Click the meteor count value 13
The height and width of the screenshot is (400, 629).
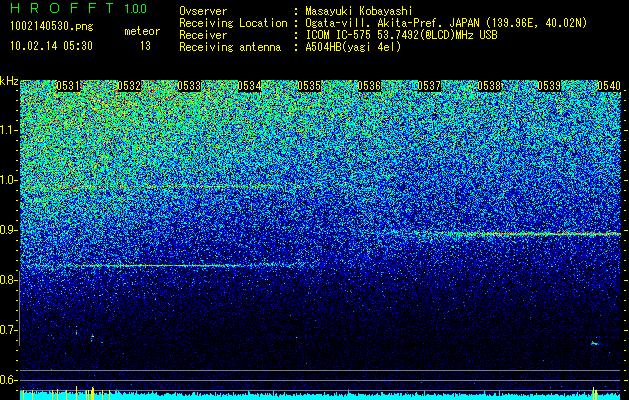click(x=145, y=46)
